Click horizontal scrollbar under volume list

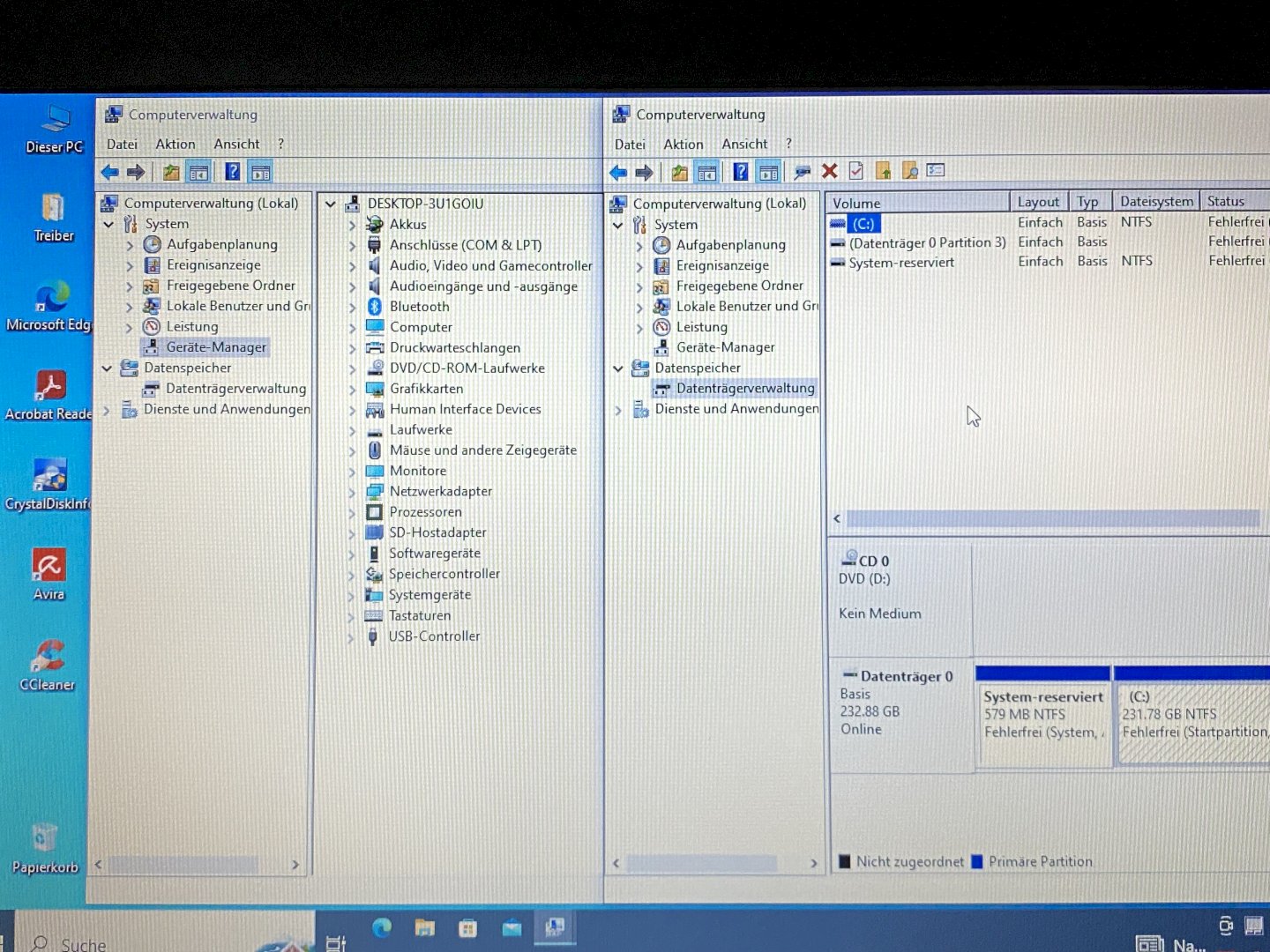tap(1050, 518)
